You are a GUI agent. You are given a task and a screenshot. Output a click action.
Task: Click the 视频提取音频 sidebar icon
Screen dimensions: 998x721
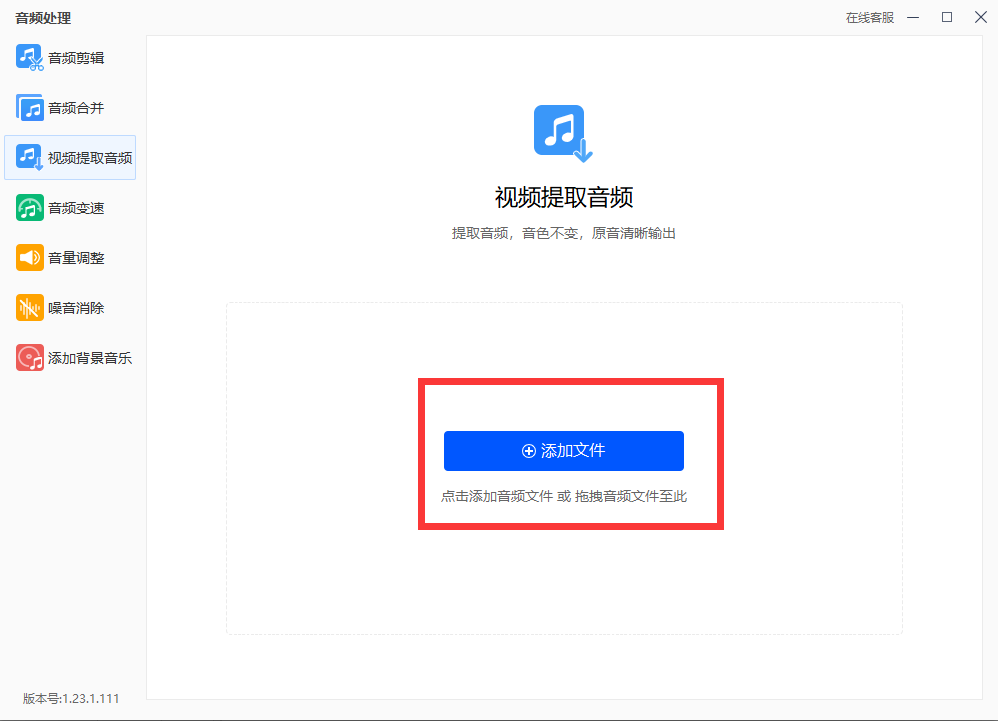pos(30,157)
